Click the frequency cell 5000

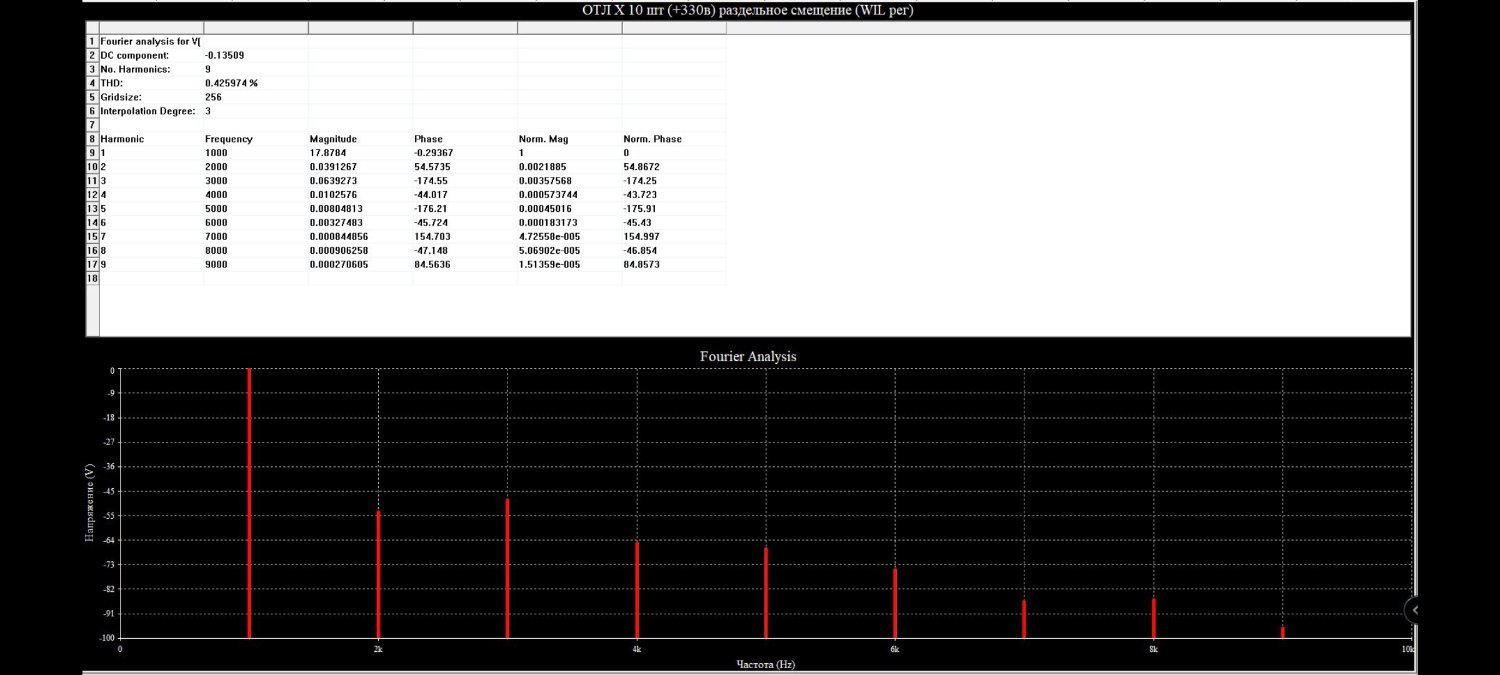(256, 209)
